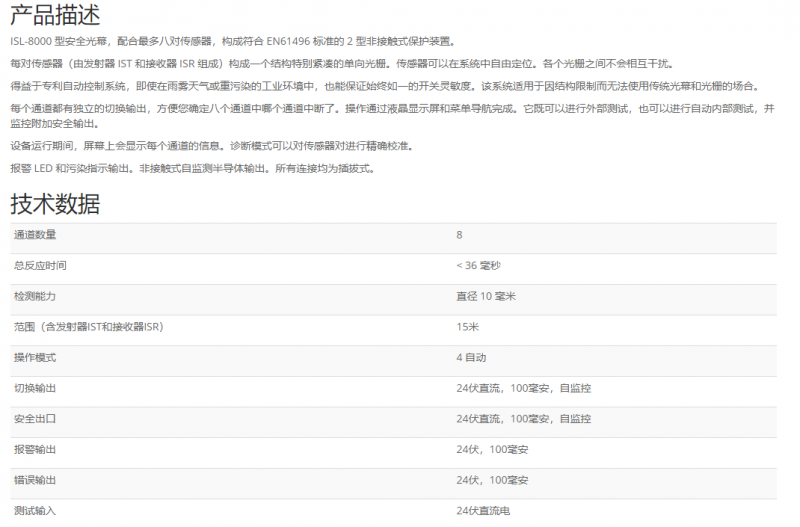Select the 范围（含发射器IST和接收器ISR）label
The image size is (800, 527).
pyautogui.click(x=88, y=327)
